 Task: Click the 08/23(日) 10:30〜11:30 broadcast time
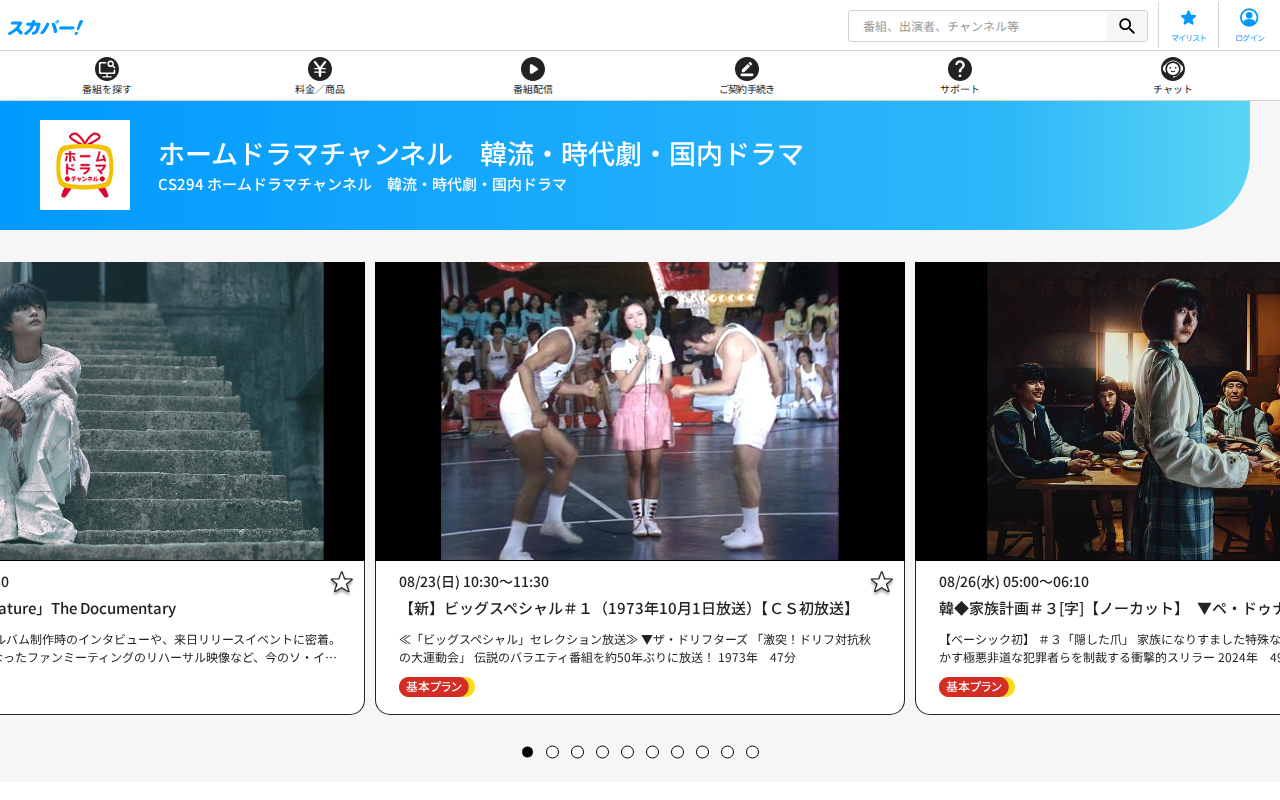point(474,582)
